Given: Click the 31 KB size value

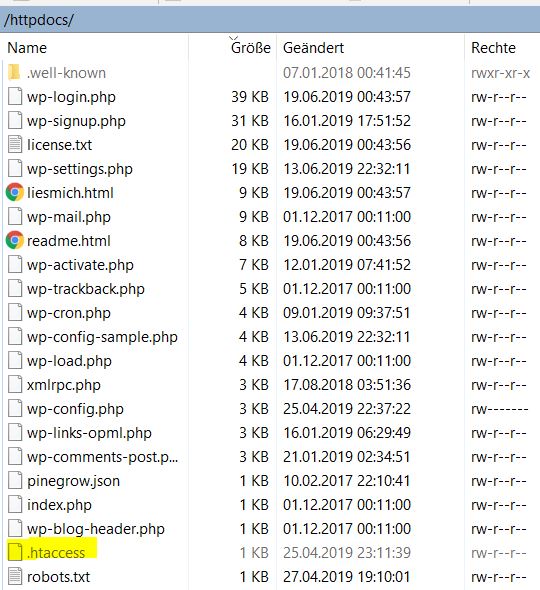Looking at the screenshot, I should click(250, 121).
